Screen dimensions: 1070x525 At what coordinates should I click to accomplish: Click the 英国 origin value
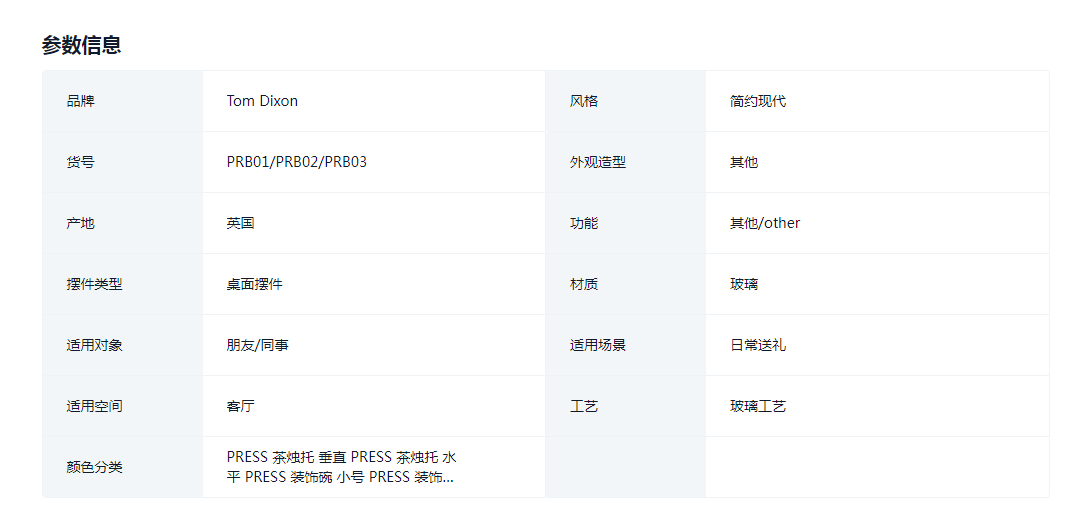point(240,223)
